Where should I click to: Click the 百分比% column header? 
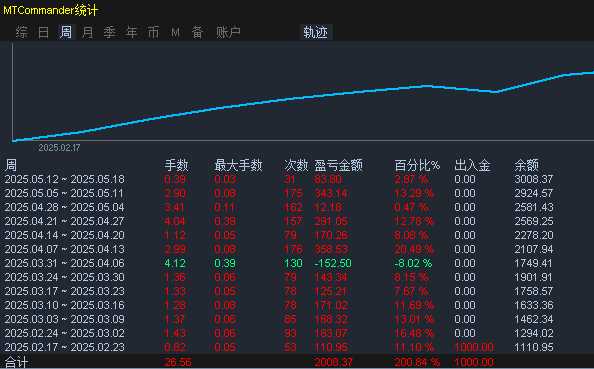(x=417, y=165)
